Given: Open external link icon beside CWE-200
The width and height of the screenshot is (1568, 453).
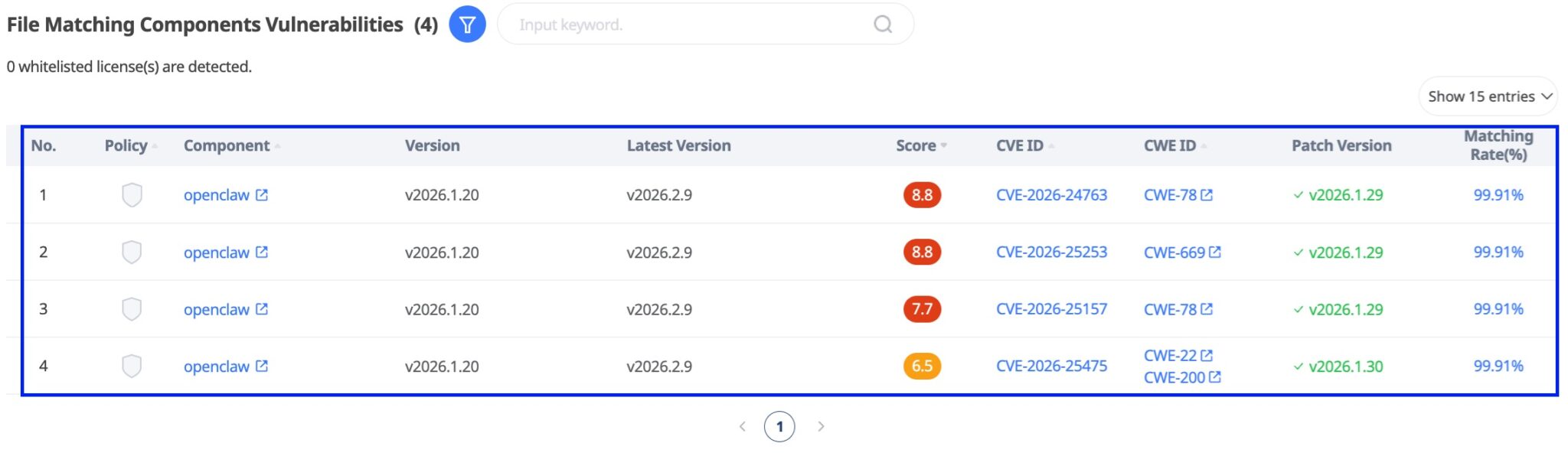Looking at the screenshot, I should tap(1215, 377).
